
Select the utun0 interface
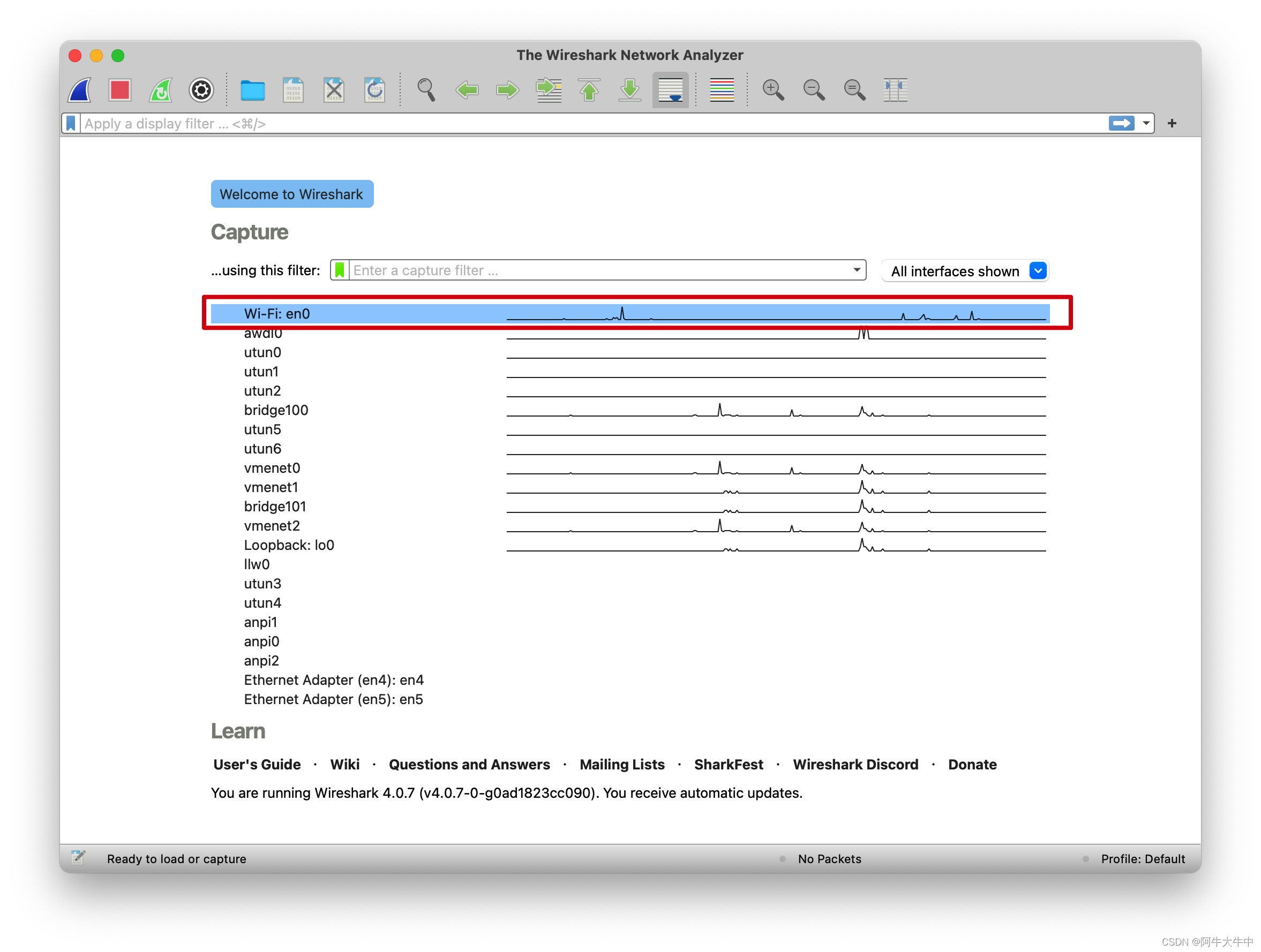tap(630, 353)
